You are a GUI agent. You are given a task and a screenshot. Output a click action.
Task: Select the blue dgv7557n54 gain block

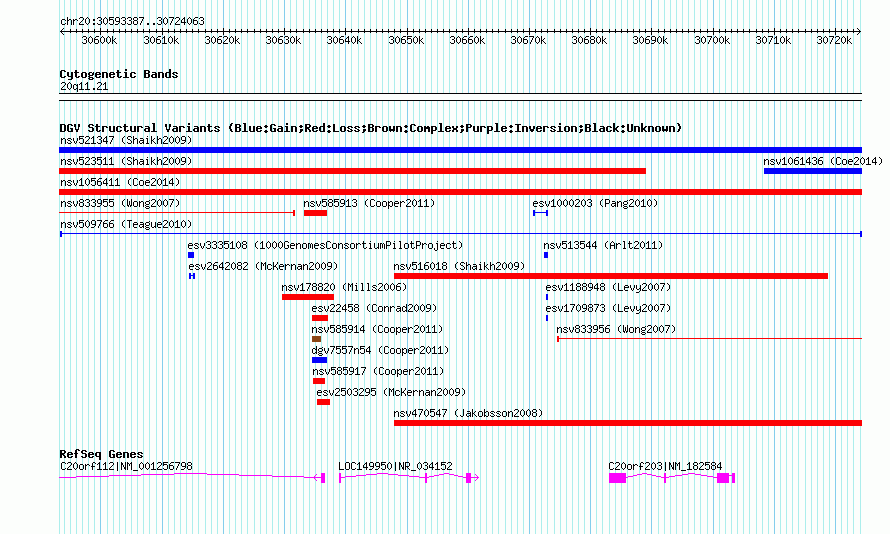tap(320, 360)
